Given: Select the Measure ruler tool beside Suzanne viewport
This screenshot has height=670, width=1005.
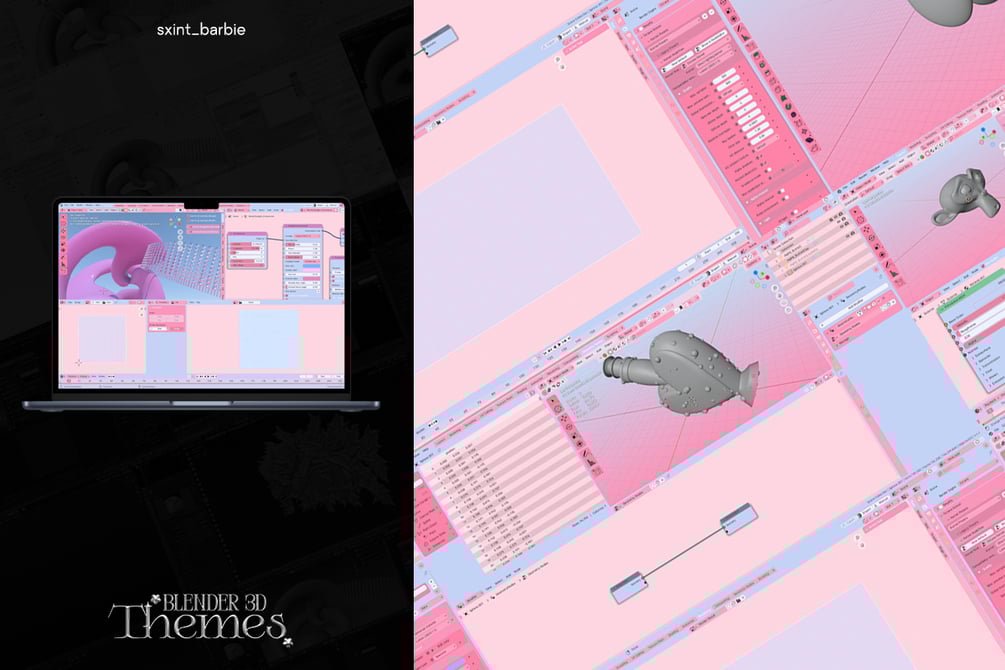Looking at the screenshot, I should coord(893,273).
